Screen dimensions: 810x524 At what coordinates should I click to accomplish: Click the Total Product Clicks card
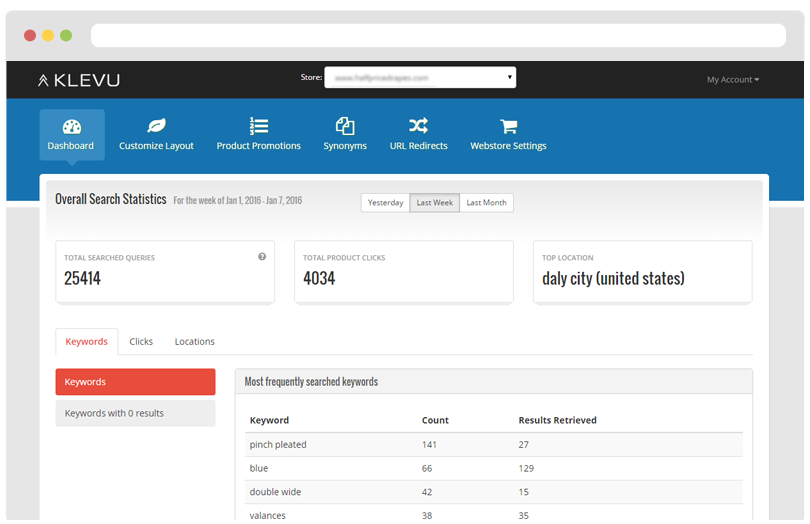(x=404, y=272)
